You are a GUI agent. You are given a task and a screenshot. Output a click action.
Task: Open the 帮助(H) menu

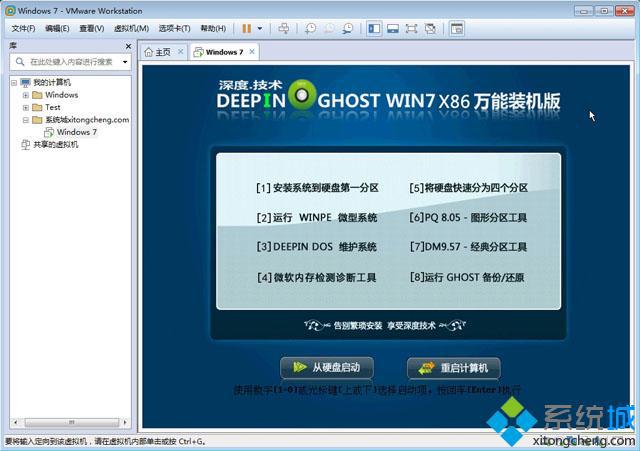[213, 29]
